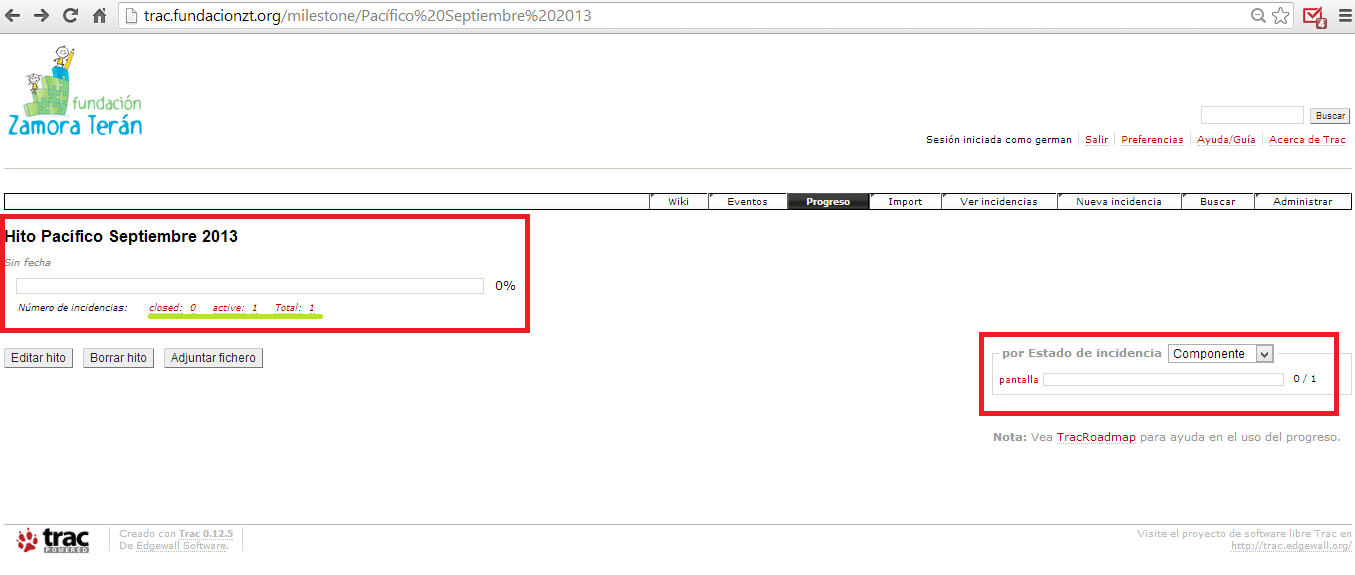Open the Componente grouping dropdown
Screen dimensions: 1355x575
pos(1220,354)
